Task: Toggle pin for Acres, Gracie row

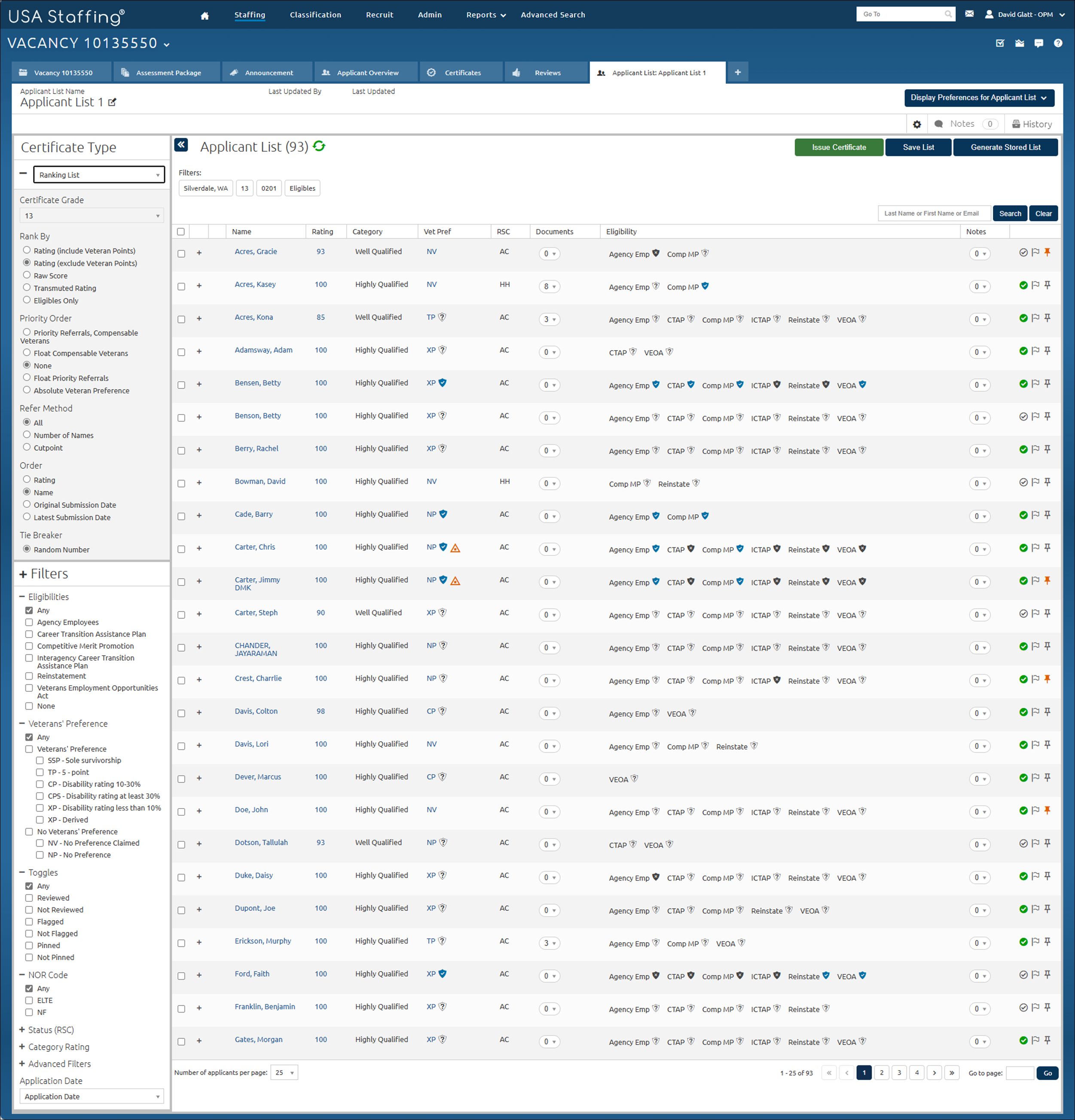Action: (1047, 253)
